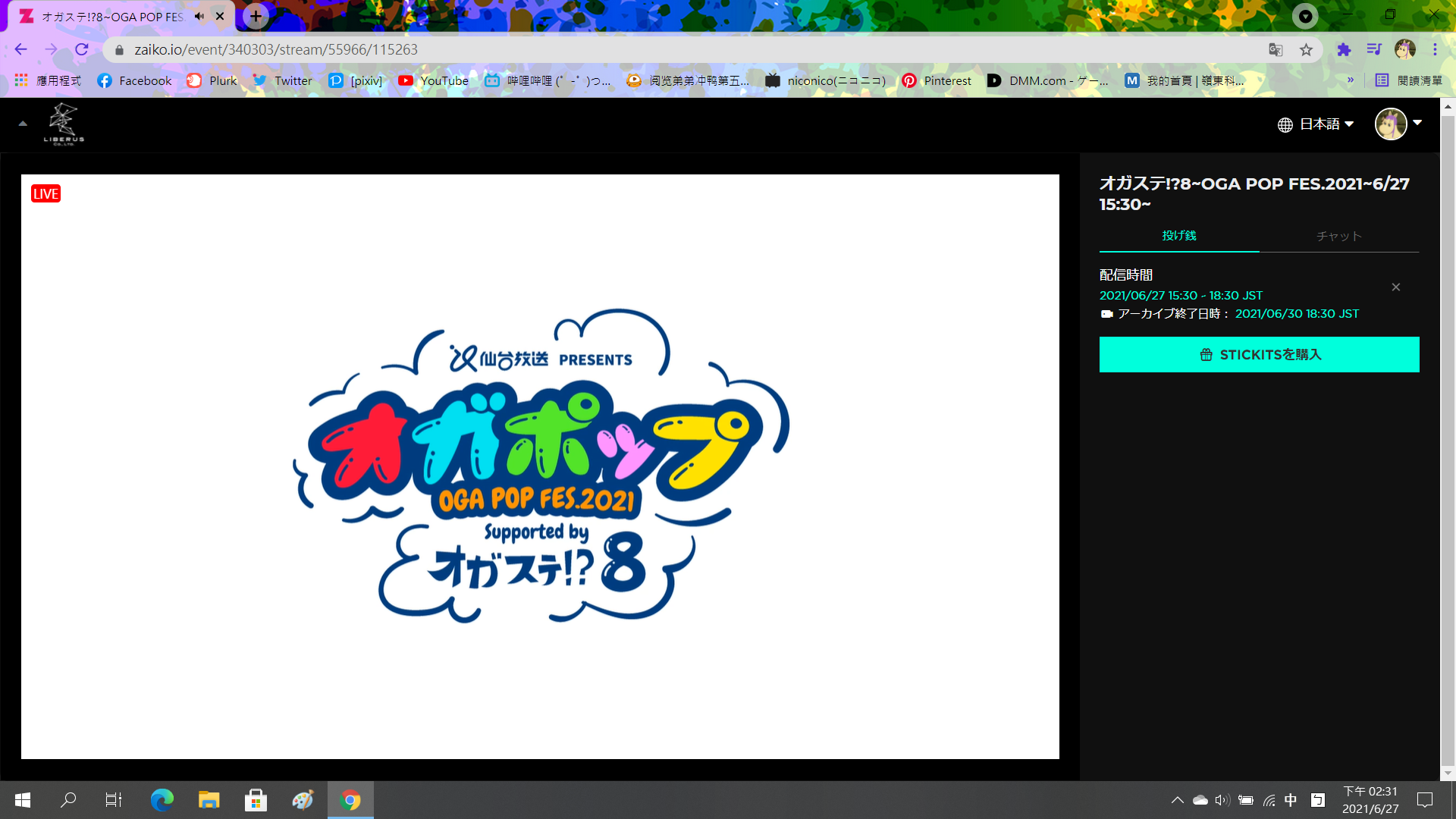This screenshot has height=819, width=1456.
Task: Open the network Wi-Fi tray icon
Action: click(x=1269, y=800)
